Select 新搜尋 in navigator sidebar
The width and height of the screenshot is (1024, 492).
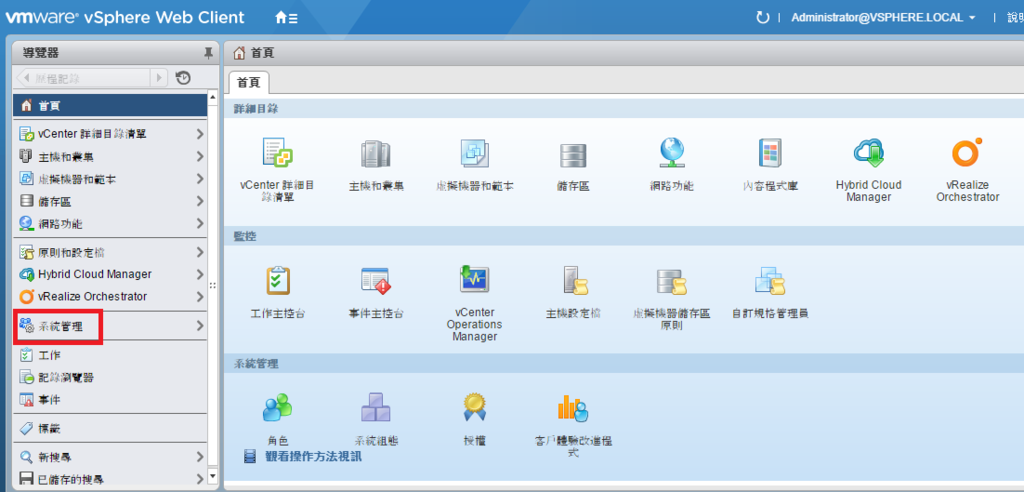pos(110,457)
